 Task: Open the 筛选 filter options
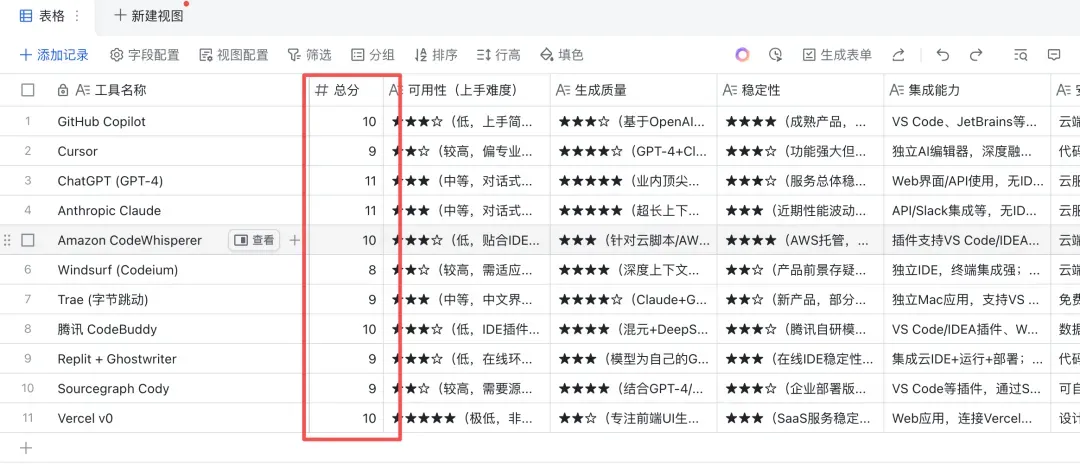[x=309, y=55]
